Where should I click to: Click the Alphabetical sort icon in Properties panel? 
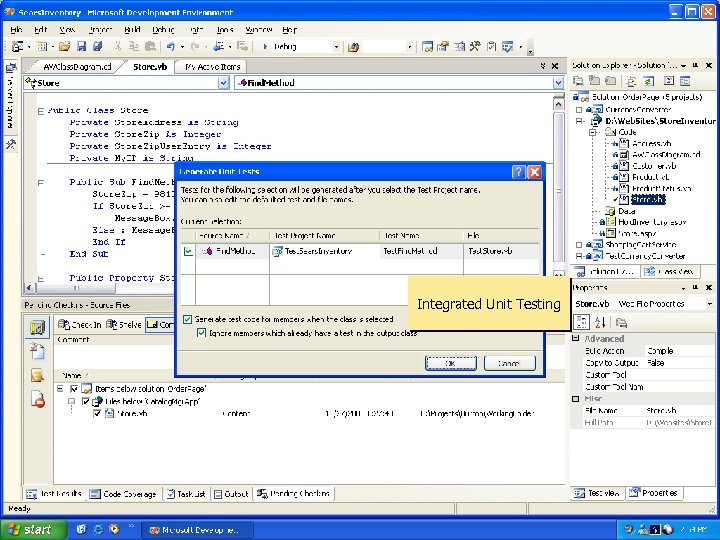pyautogui.click(x=600, y=322)
